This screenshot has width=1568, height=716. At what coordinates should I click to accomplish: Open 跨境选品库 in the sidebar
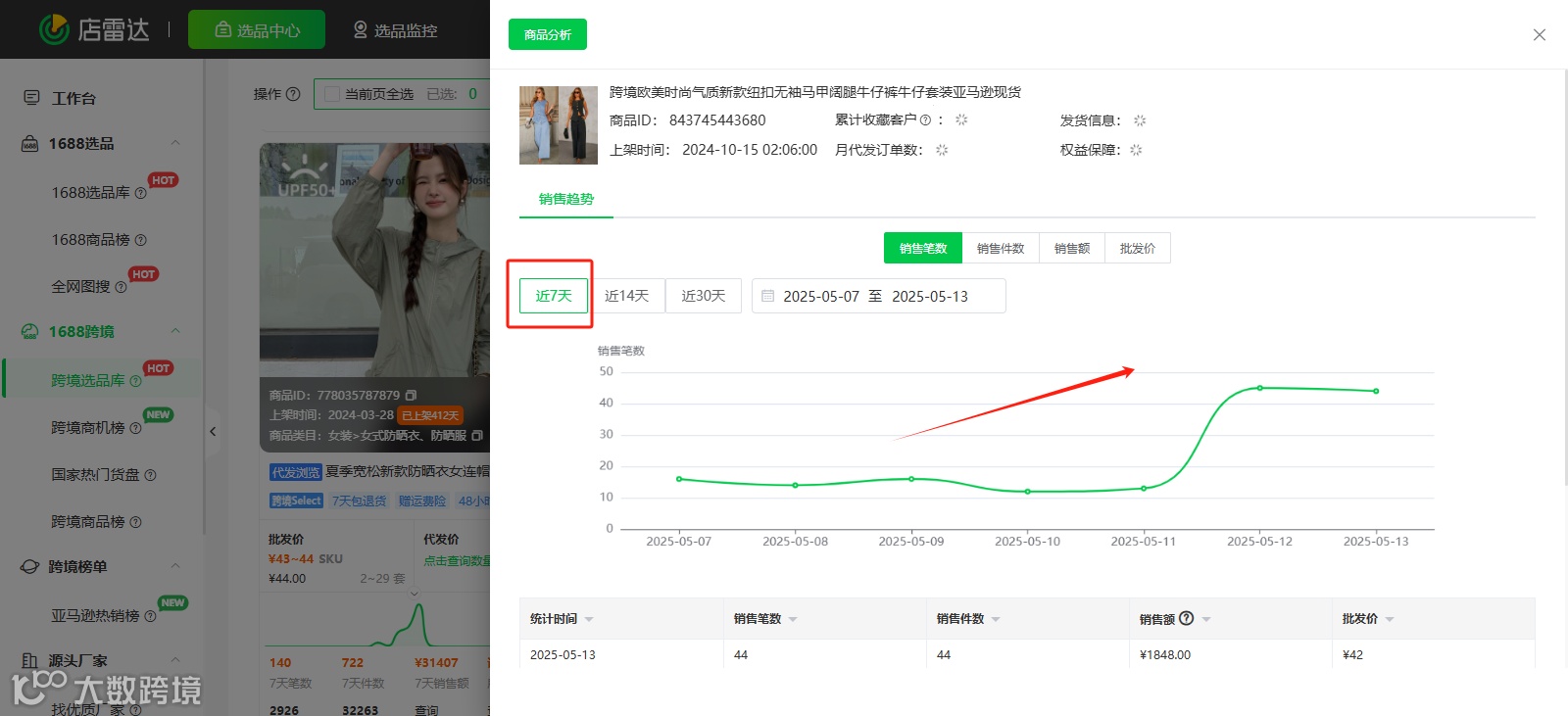point(88,381)
